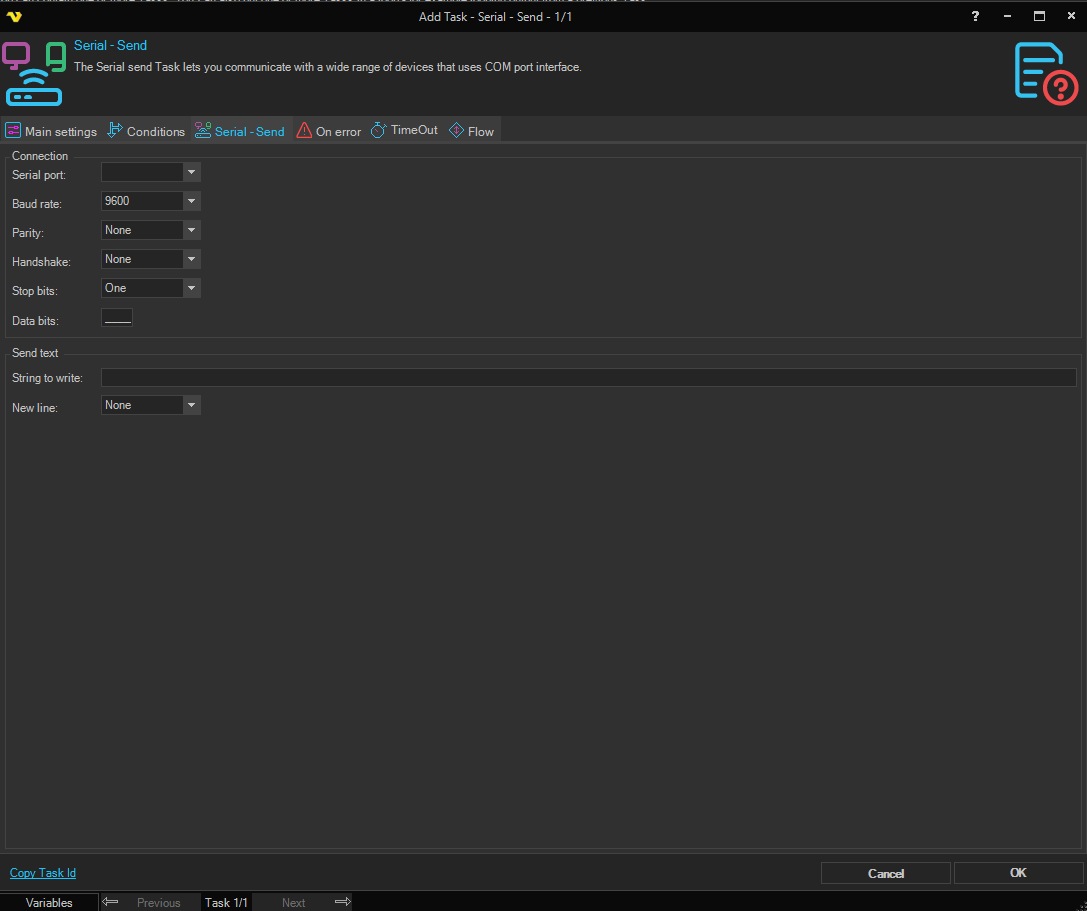Click the Copy Task Id link
Image resolution: width=1087 pixels, height=911 pixels.
tap(43, 873)
